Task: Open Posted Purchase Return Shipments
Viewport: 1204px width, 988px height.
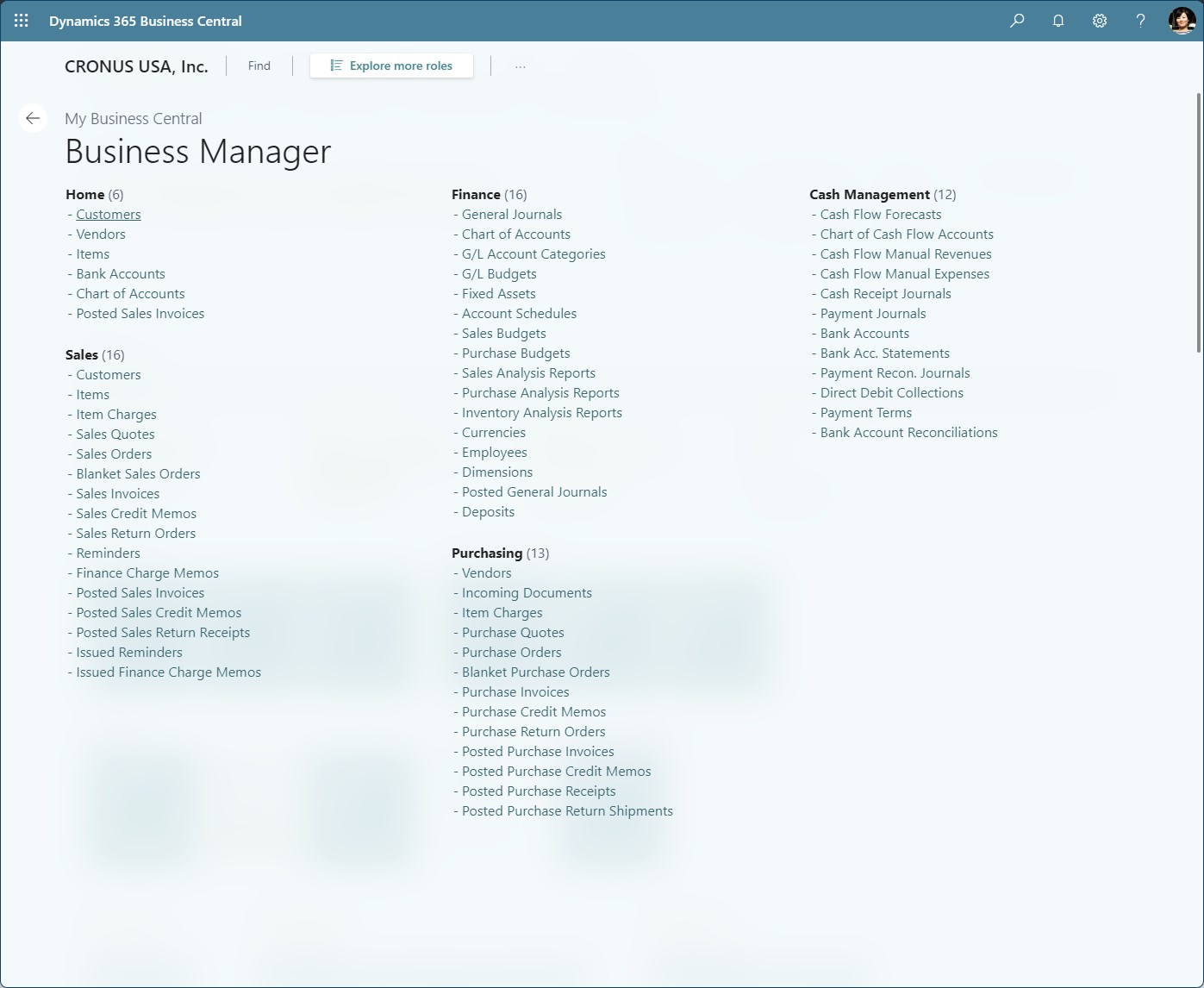Action: 567,810
